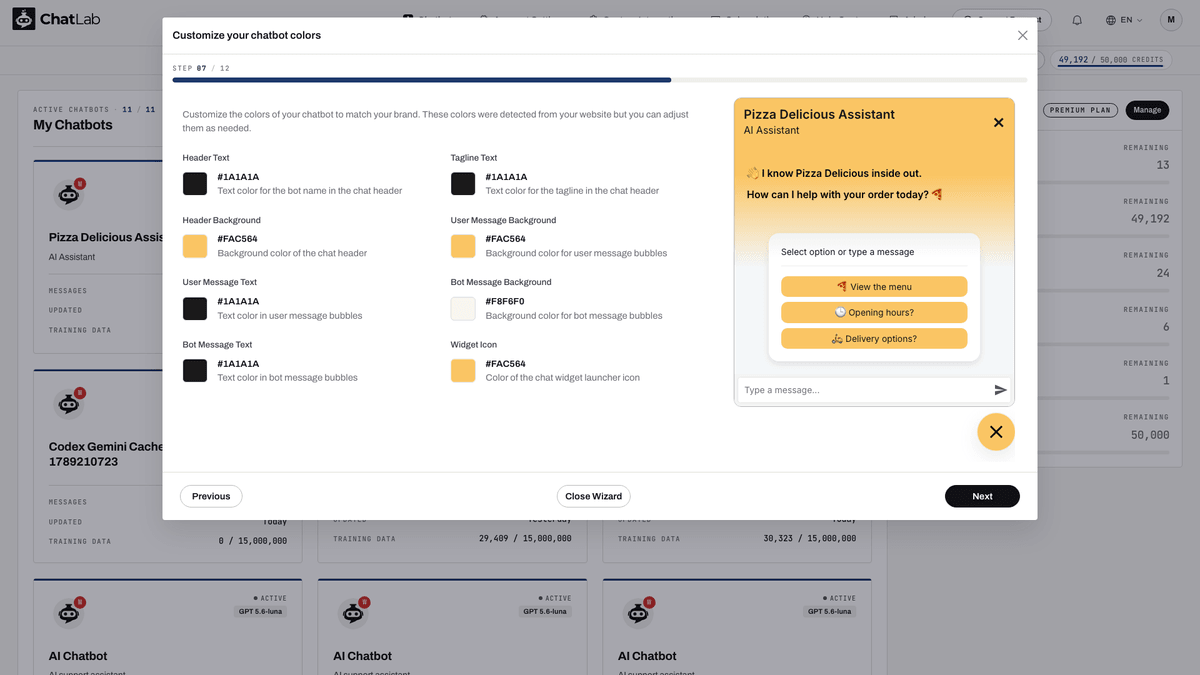Image resolution: width=1200 pixels, height=675 pixels.
Task: Click the wizard step progress bar
Action: [600, 80]
